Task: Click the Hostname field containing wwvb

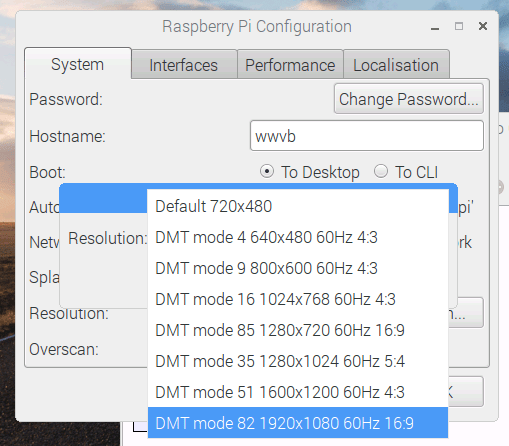Action: click(x=367, y=136)
